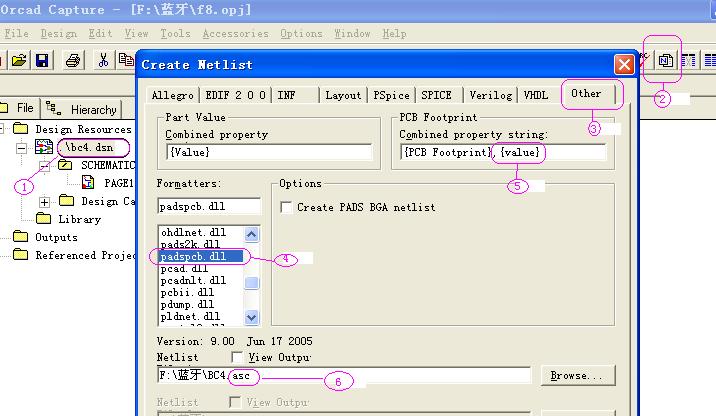
Task: Click the Part Value combined property field
Action: tap(269, 152)
